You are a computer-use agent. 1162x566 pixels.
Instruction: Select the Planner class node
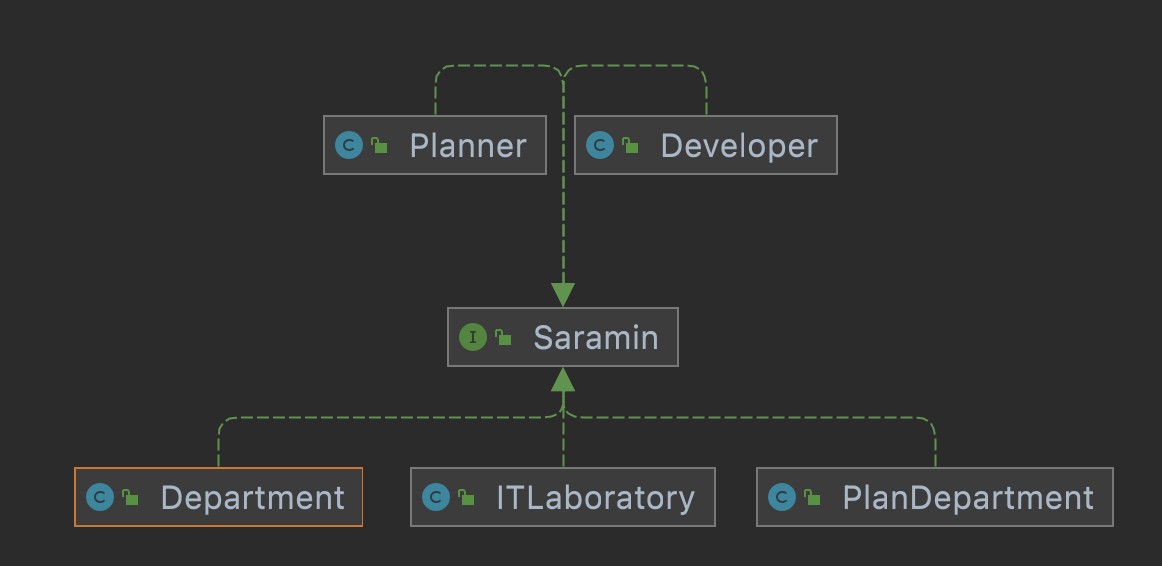[435, 145]
